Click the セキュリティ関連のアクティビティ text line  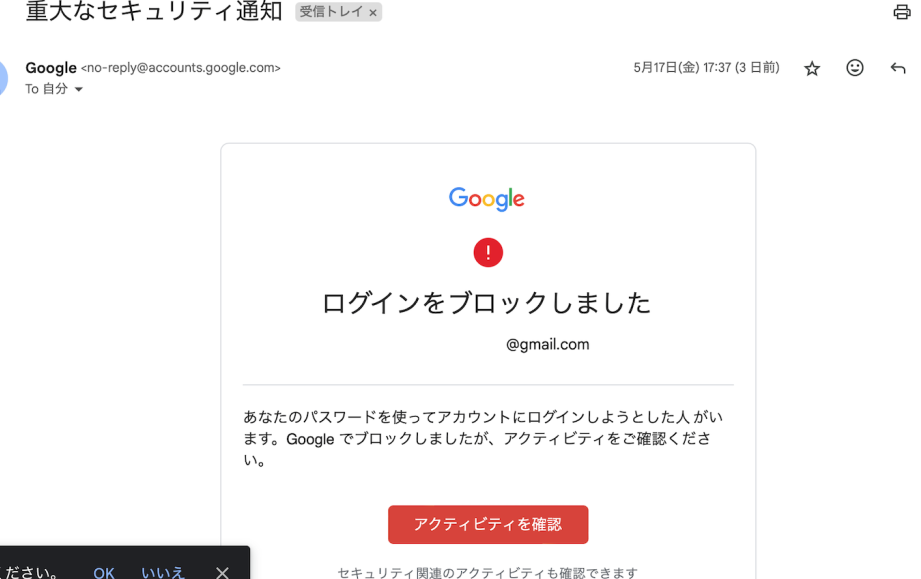click(487, 573)
